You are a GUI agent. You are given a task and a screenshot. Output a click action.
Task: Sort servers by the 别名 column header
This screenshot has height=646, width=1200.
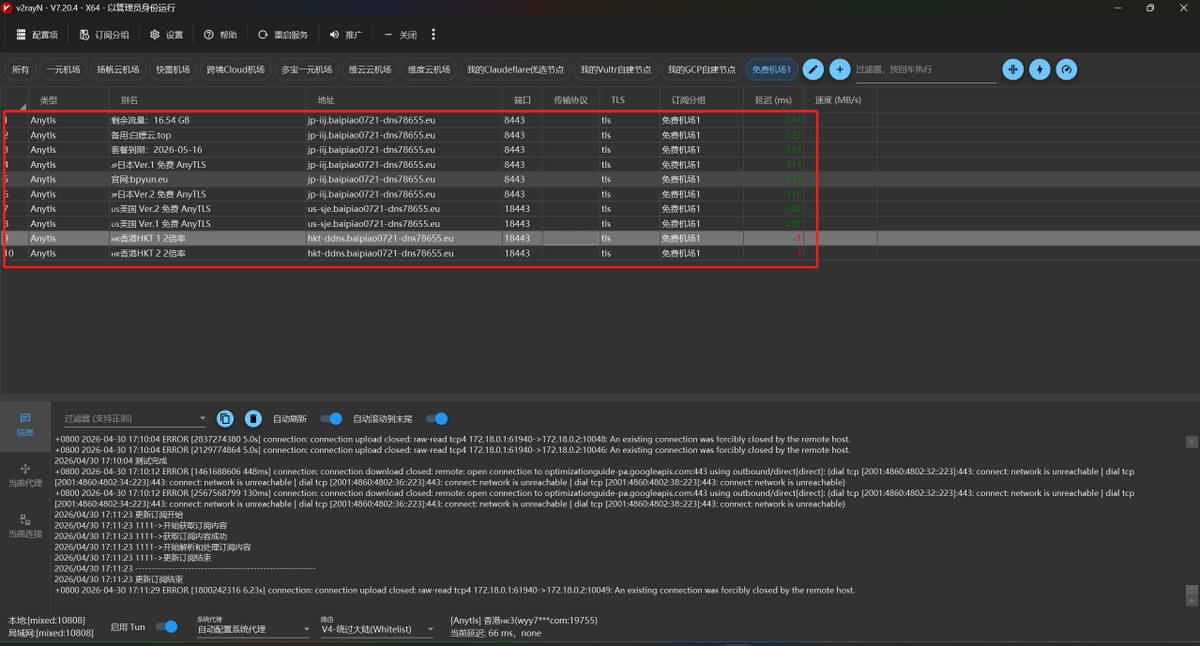pyautogui.click(x=208, y=100)
